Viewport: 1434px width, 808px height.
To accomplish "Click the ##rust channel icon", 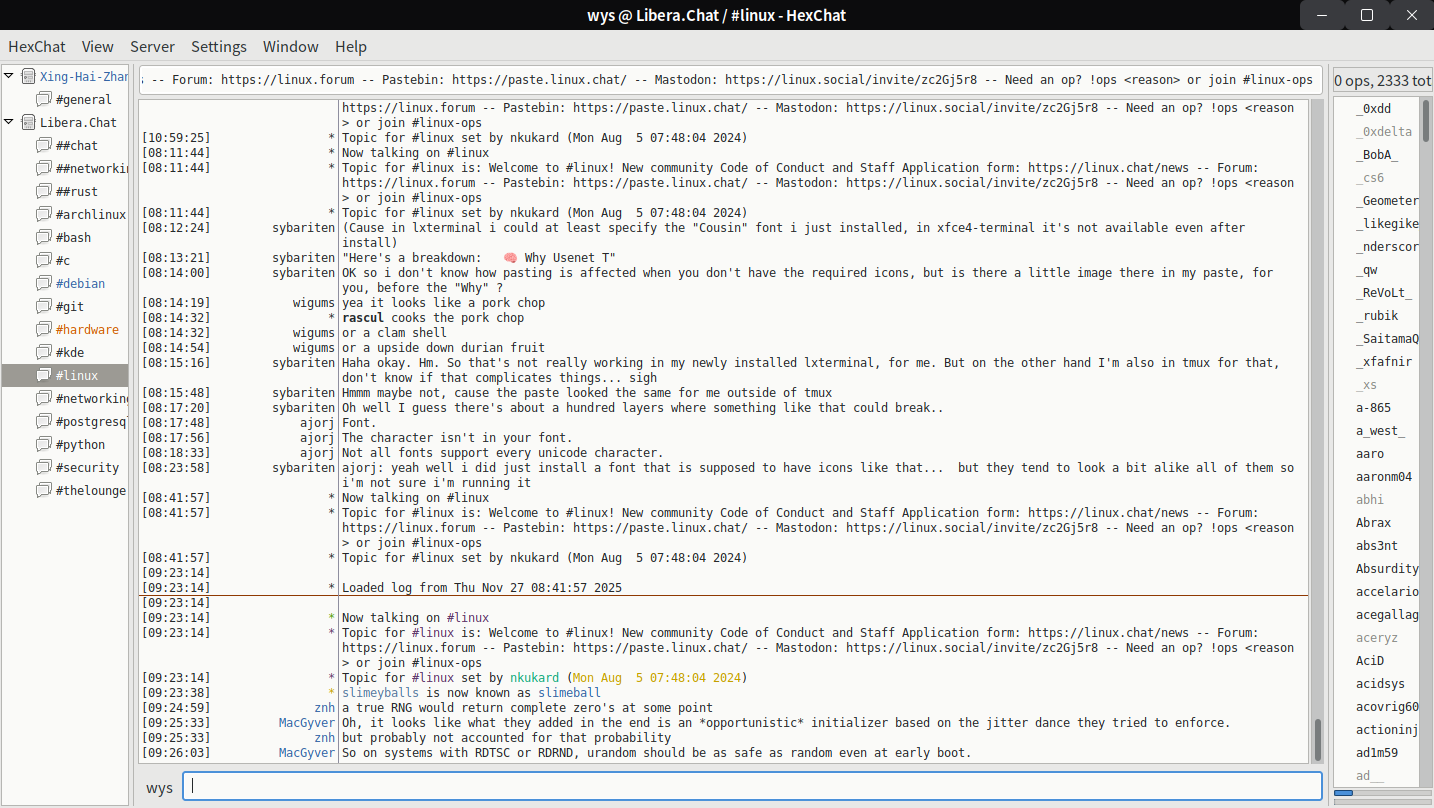I will [x=43, y=191].
